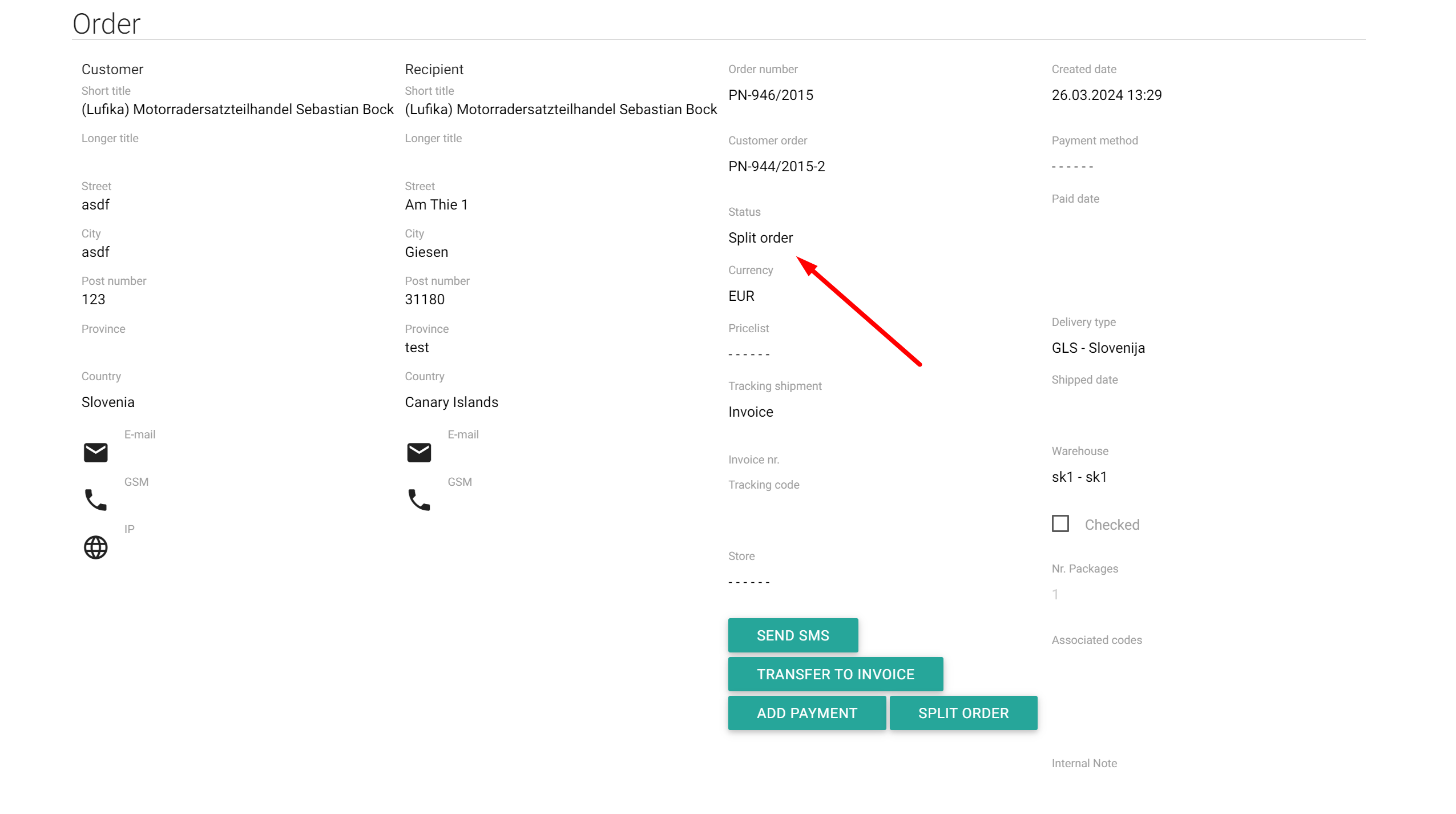Open the Warehouse sk1 - sk1 dropdown

[1079, 477]
